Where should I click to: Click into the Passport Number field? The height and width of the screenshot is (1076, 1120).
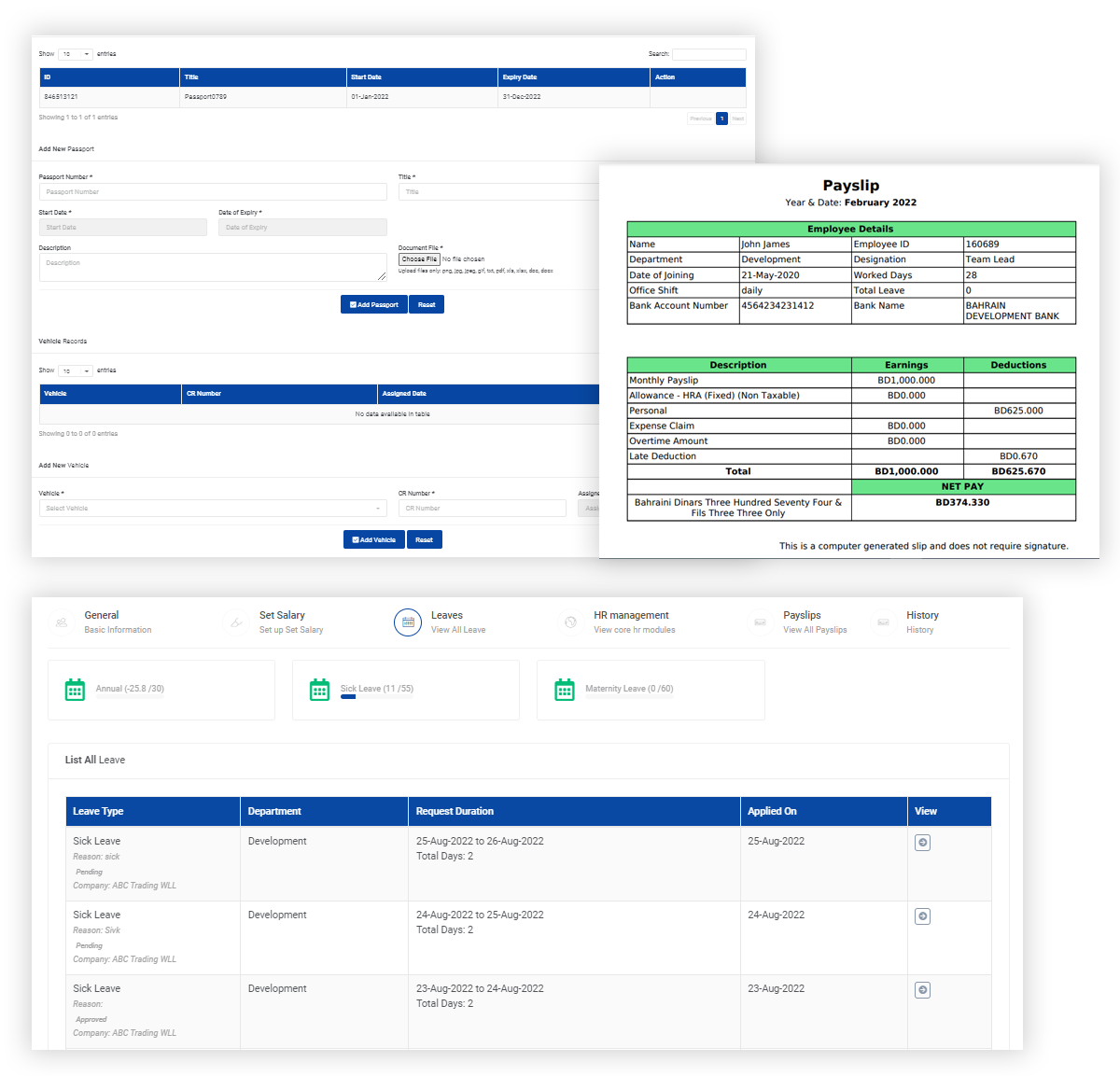[x=213, y=192]
